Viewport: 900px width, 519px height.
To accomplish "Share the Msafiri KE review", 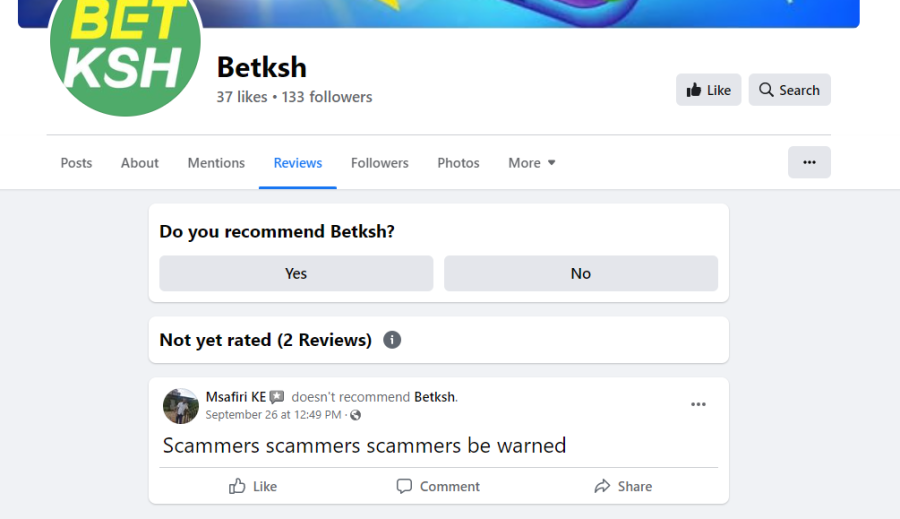I will coord(624,486).
